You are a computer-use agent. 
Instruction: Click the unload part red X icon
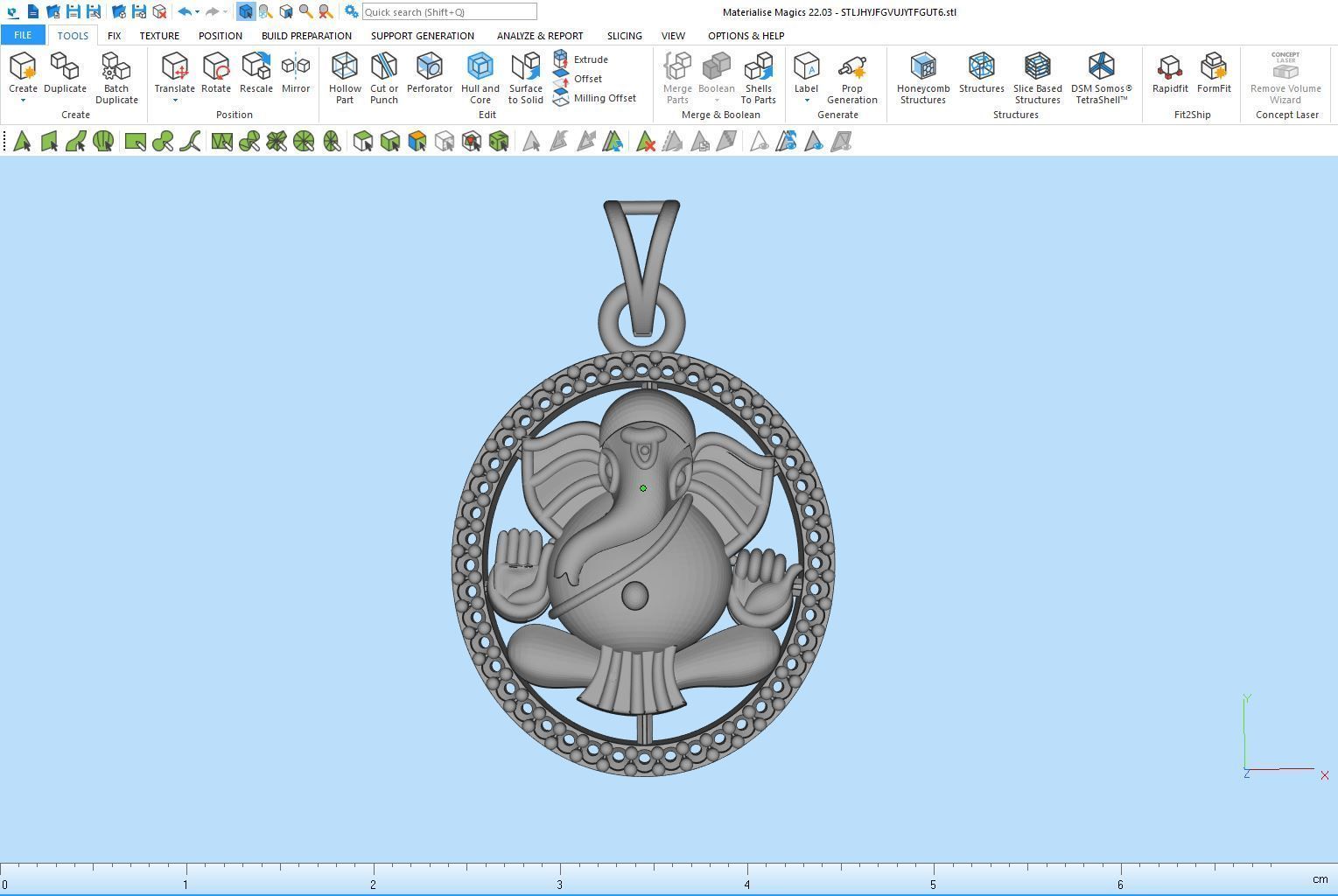tap(159, 12)
